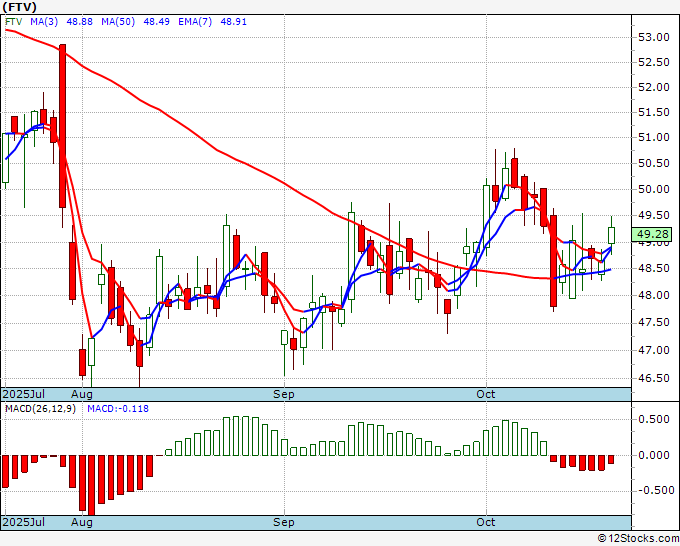This screenshot has height=546, width=680.
Task: Click Aug on price chart date axis
Action: 82,394
